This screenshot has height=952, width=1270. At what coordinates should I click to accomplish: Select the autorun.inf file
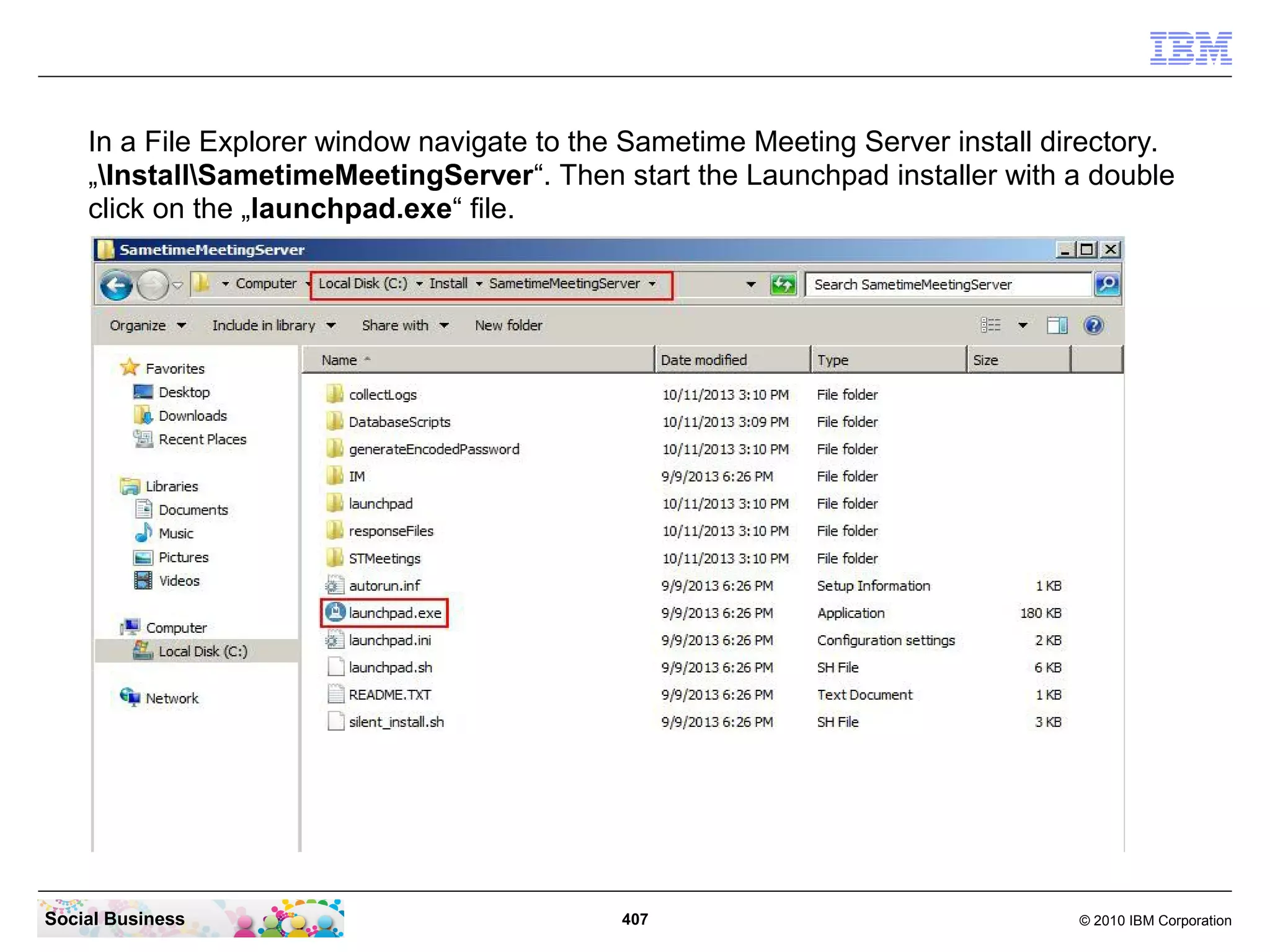coord(384,586)
